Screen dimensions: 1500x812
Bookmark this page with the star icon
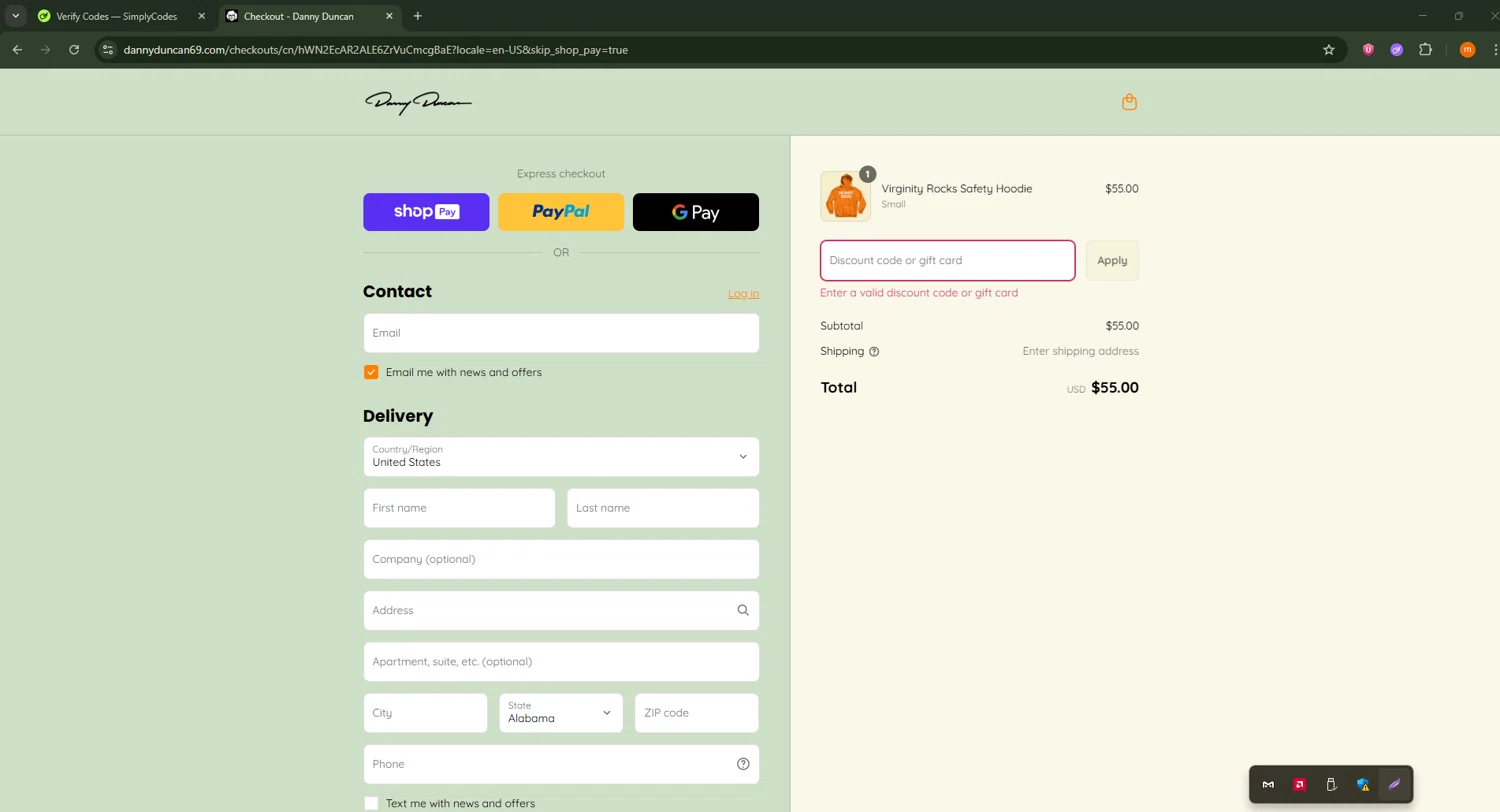tap(1329, 49)
